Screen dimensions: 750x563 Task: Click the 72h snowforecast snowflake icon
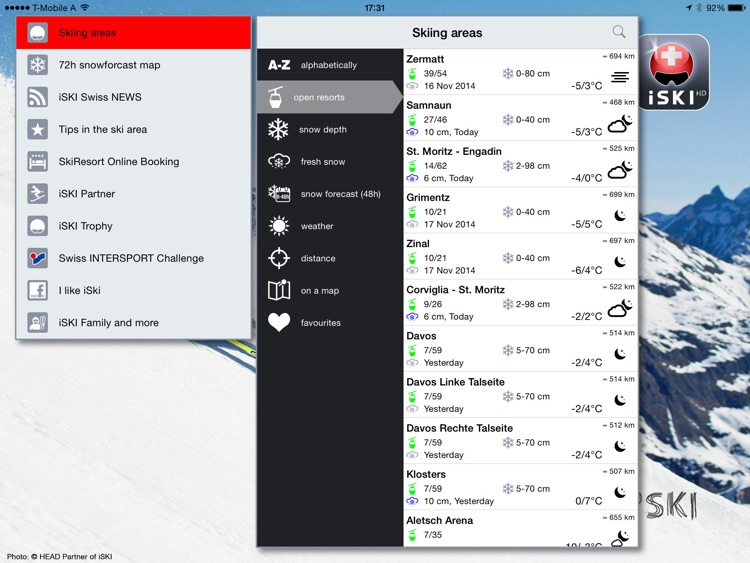[x=37, y=65]
